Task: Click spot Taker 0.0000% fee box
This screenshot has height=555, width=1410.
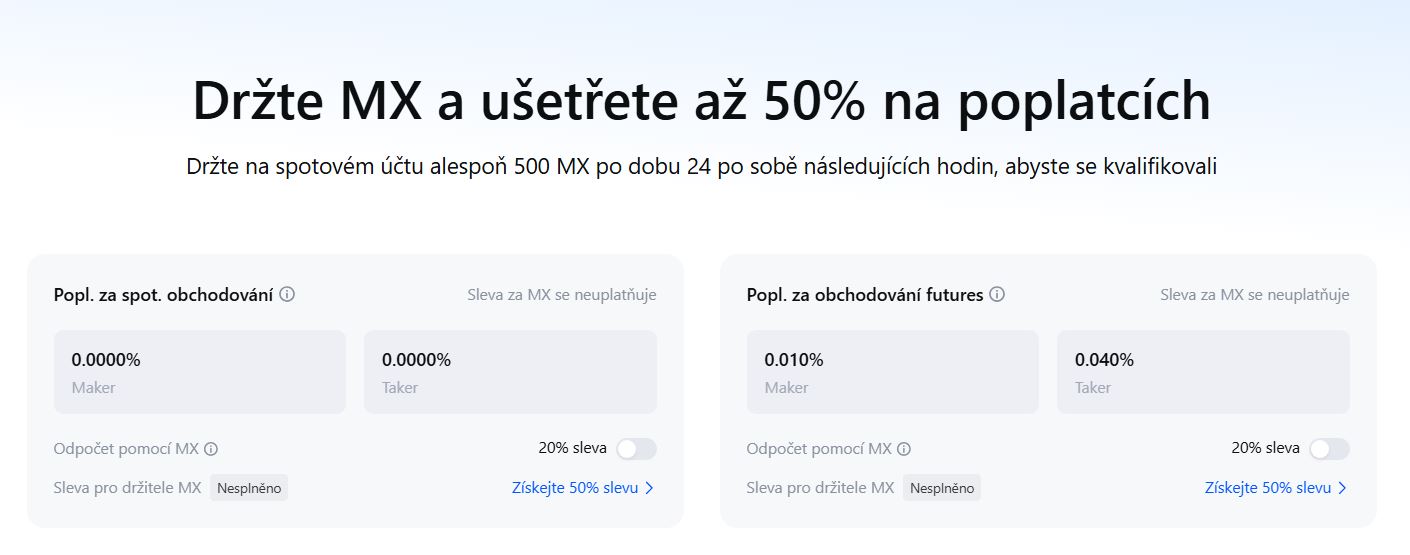Action: tap(510, 372)
